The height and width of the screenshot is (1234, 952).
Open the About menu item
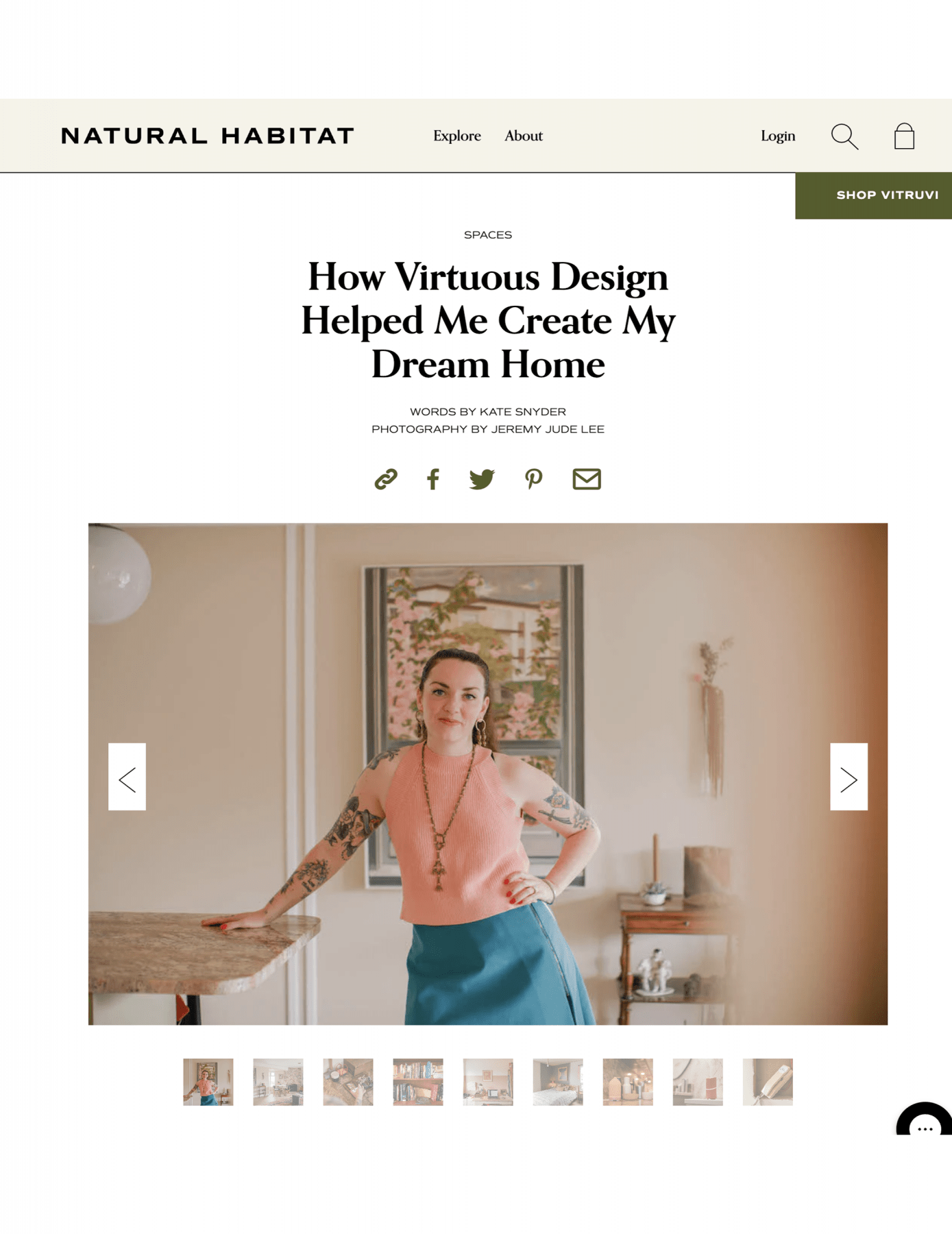click(x=524, y=136)
